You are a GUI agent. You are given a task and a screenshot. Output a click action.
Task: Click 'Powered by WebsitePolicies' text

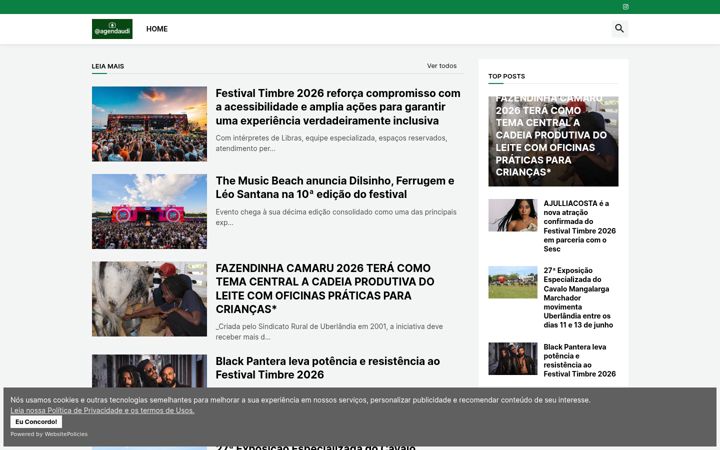point(49,434)
